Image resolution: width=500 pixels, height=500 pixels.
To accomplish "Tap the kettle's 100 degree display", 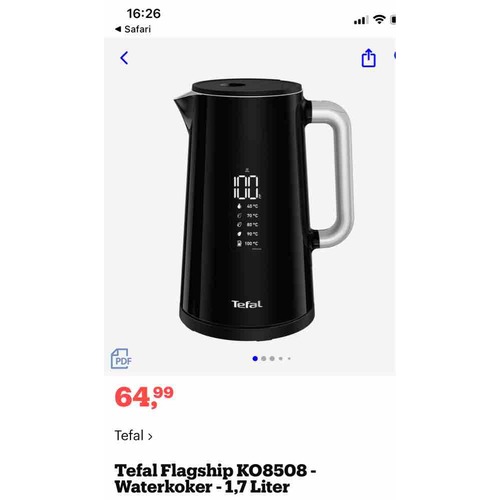I will 247,187.
